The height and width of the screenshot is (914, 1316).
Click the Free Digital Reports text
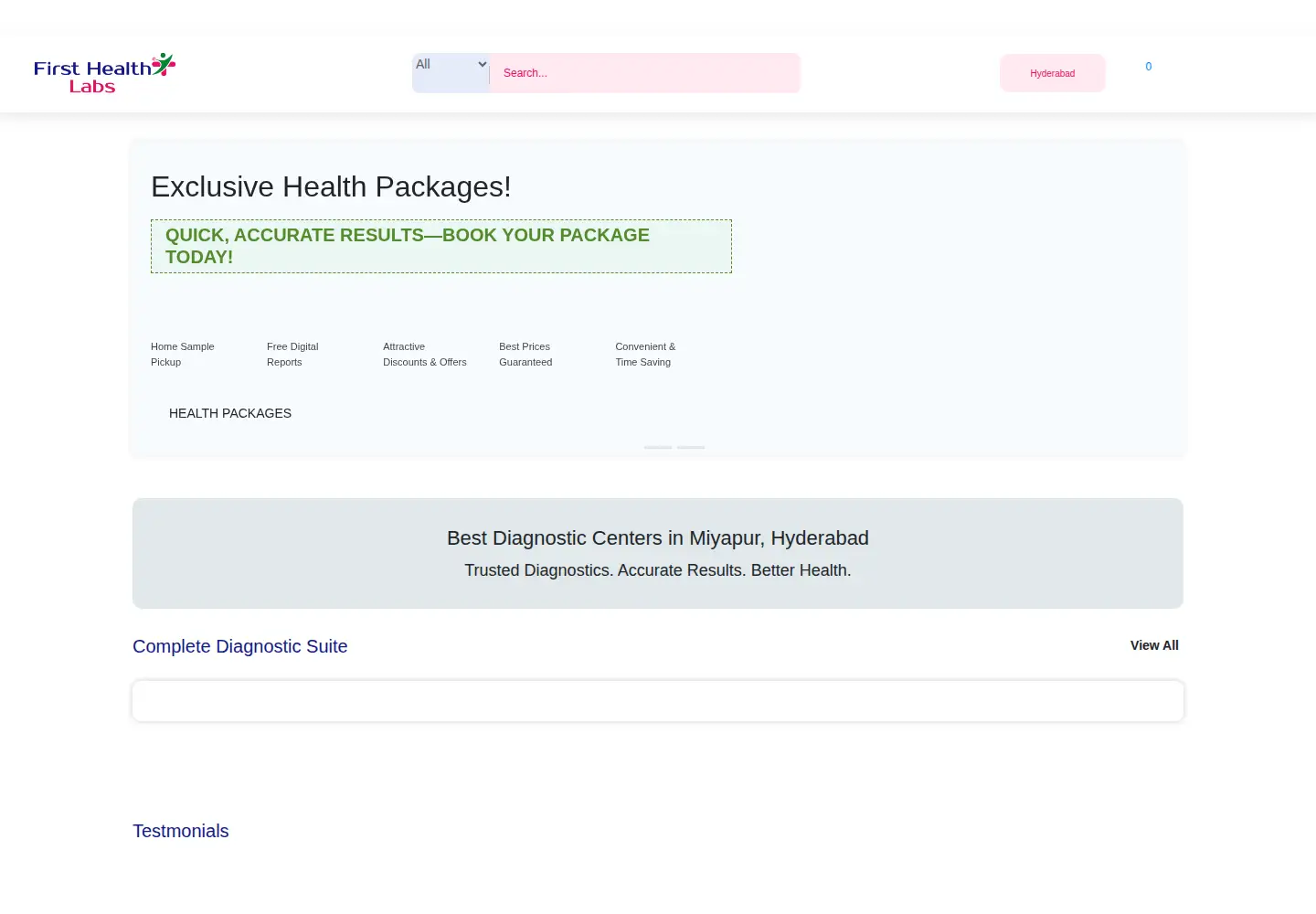(292, 355)
